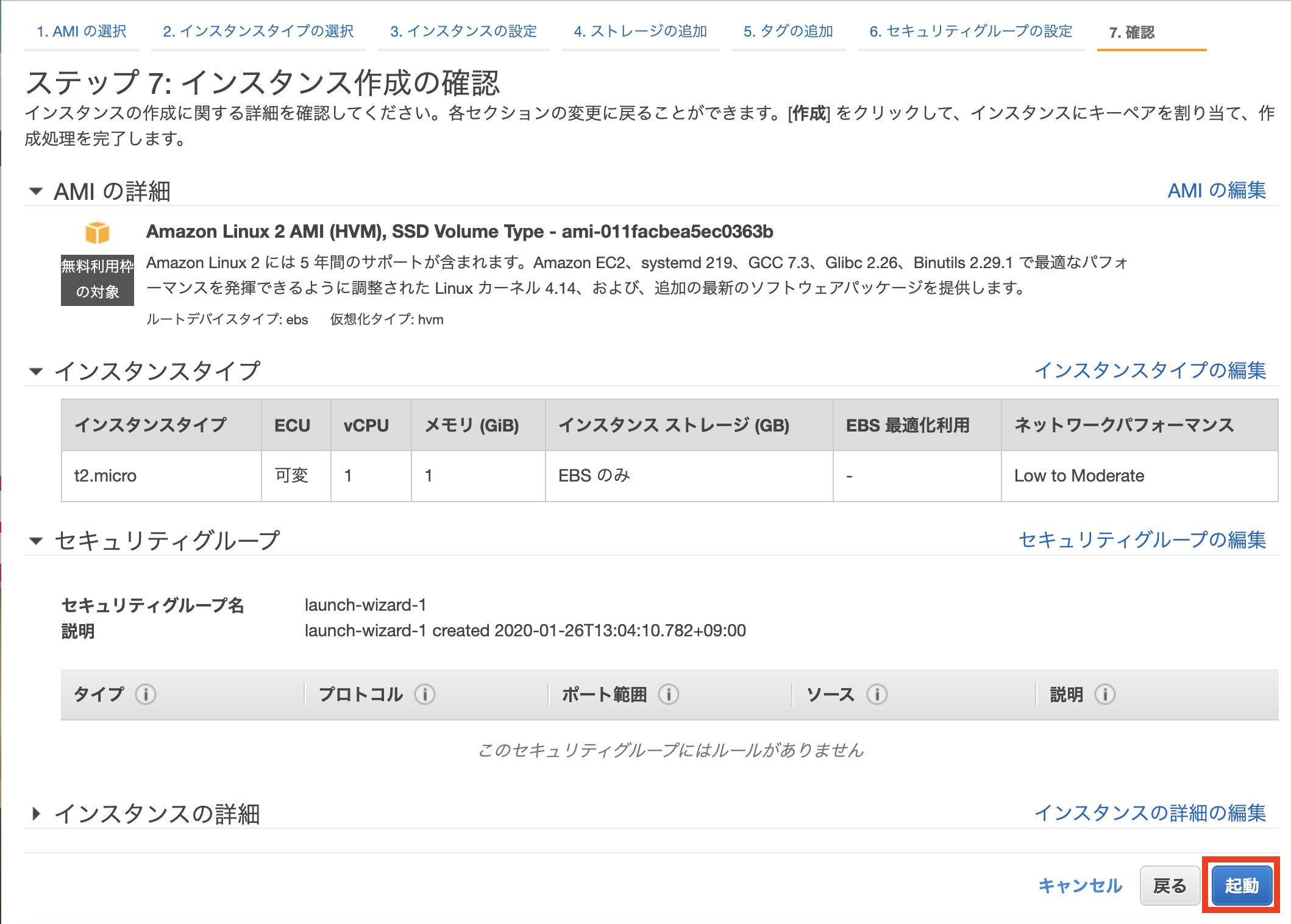Click the info icon next to プロトコル

click(425, 694)
